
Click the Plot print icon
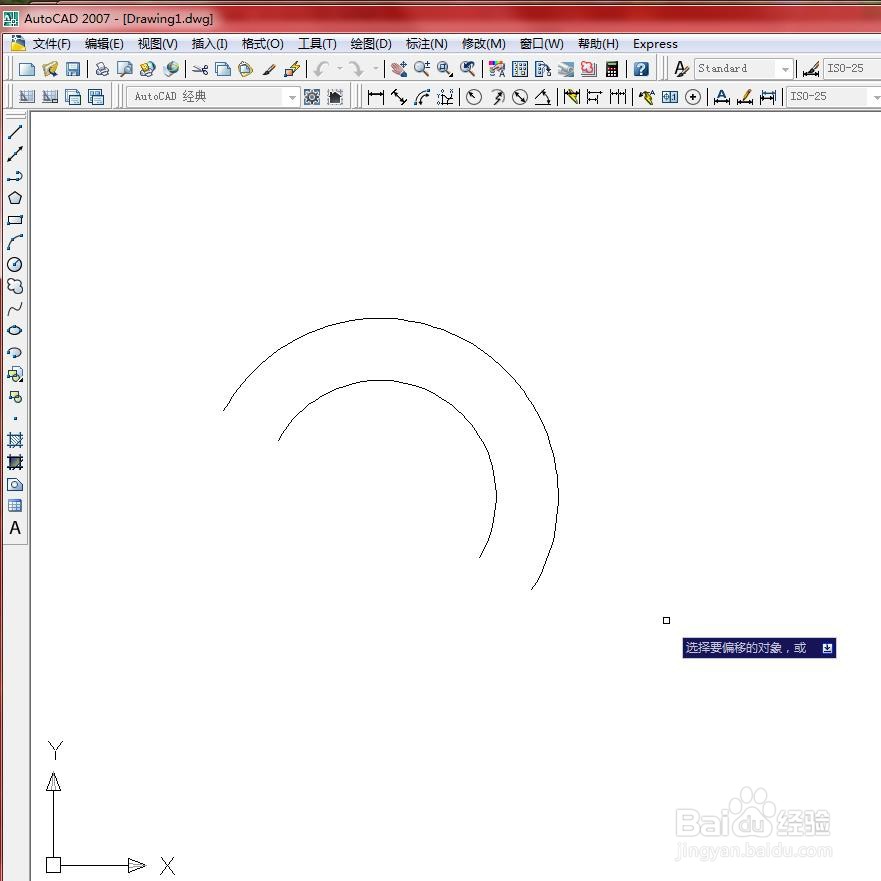(102, 69)
